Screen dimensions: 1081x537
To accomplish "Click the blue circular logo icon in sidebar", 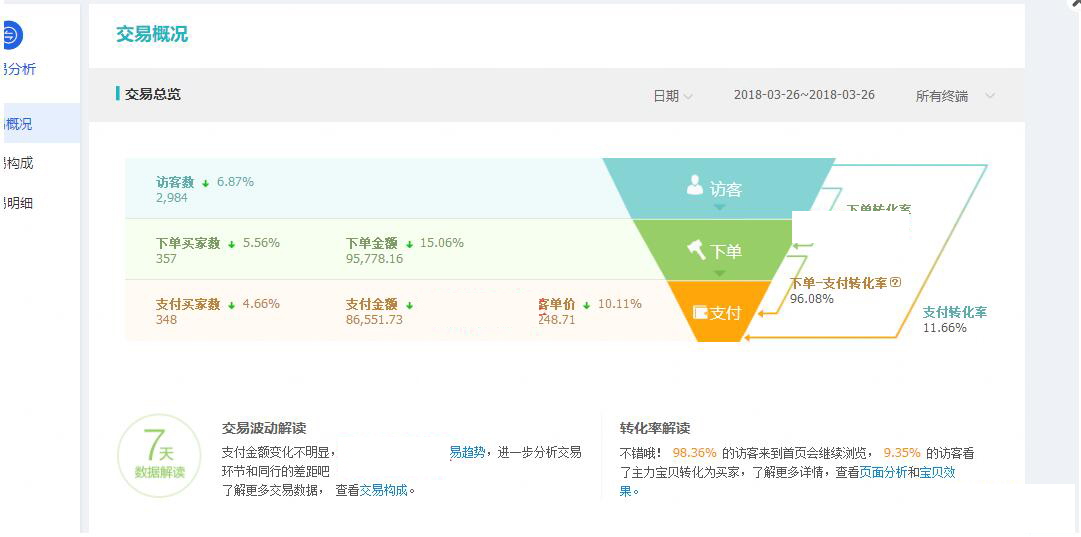I will click(13, 34).
